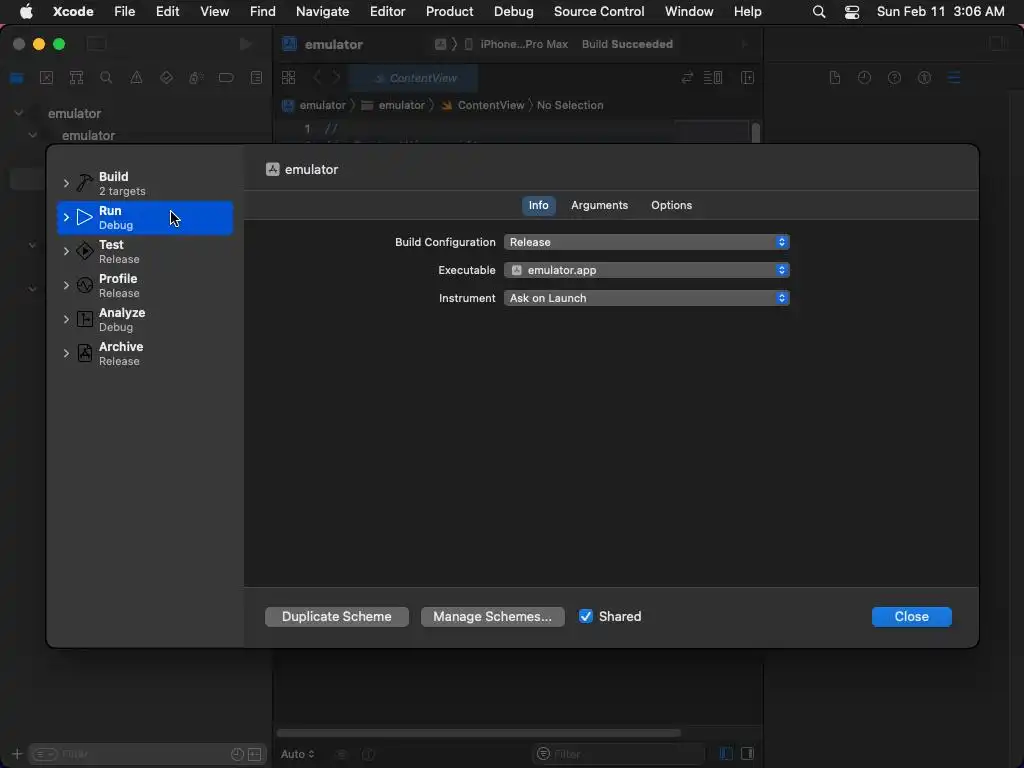Open the Source Control menu

pos(599,12)
